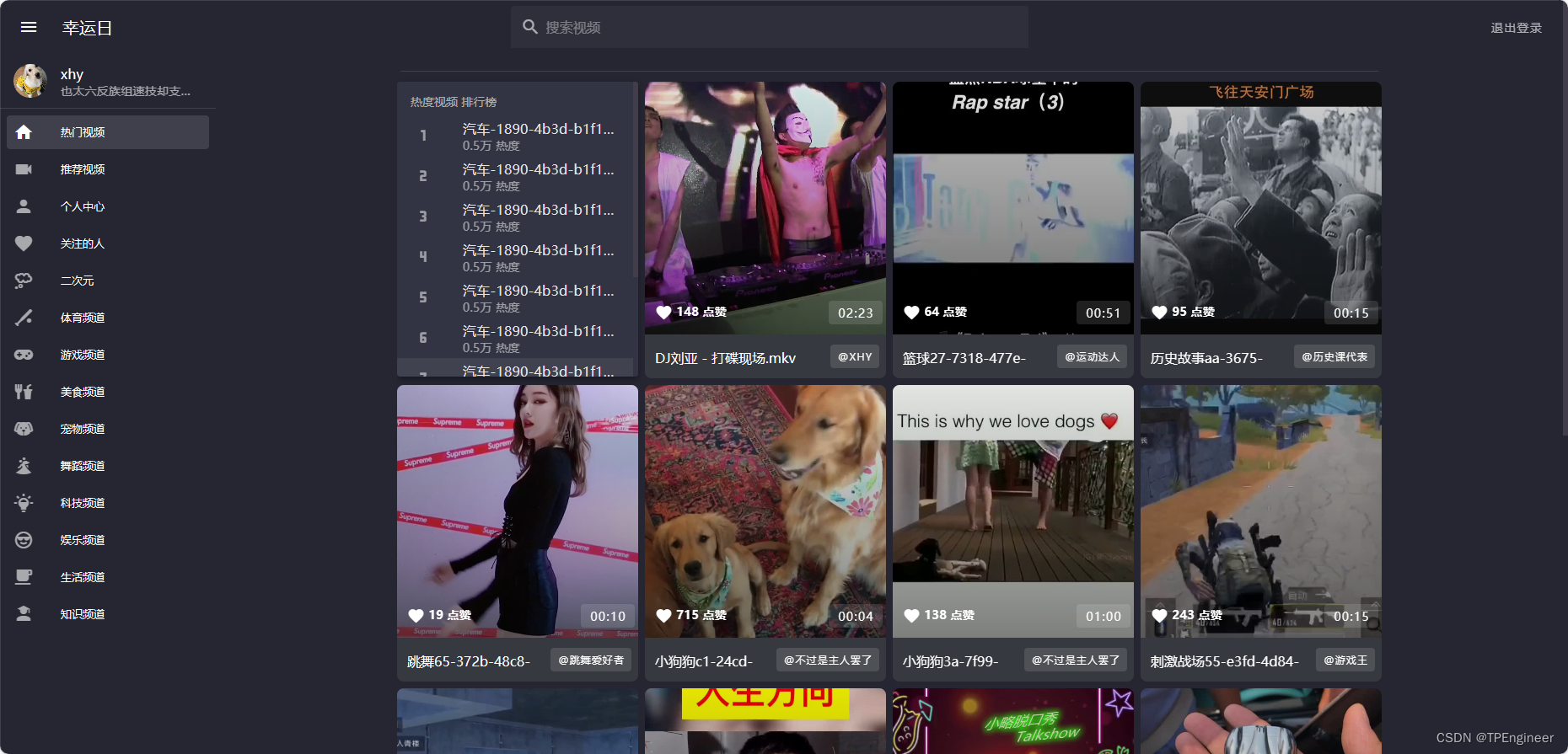Like the 刺激战场55 video with 243 点赞
Viewport: 1568px width, 754px height.
1159,616
